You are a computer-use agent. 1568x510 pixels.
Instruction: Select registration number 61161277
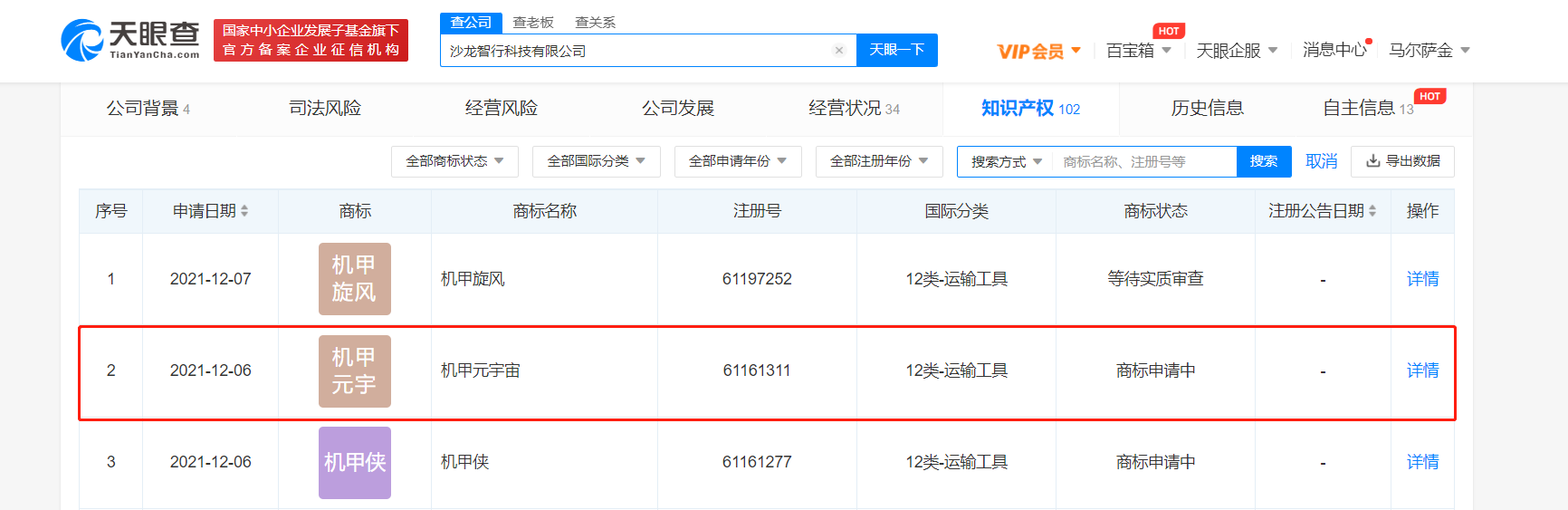pos(757,462)
